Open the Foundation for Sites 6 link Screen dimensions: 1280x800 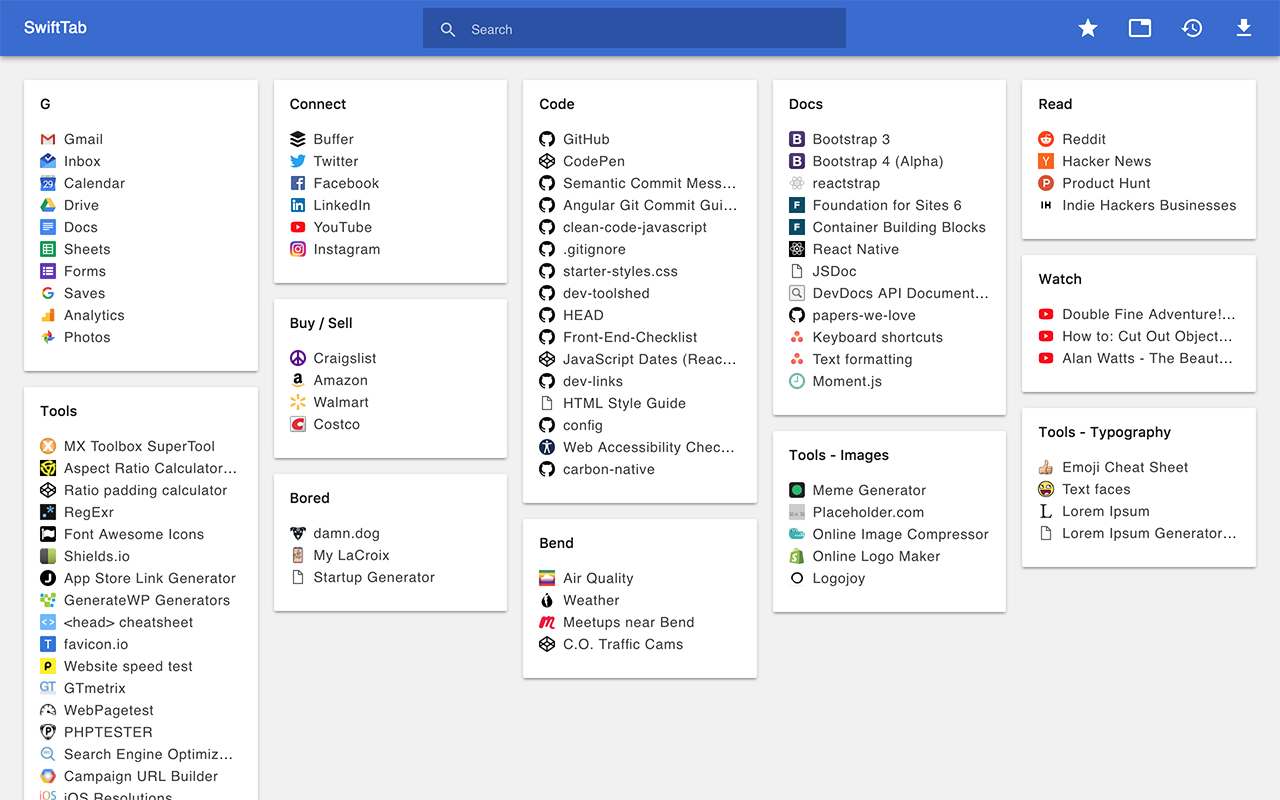click(889, 205)
